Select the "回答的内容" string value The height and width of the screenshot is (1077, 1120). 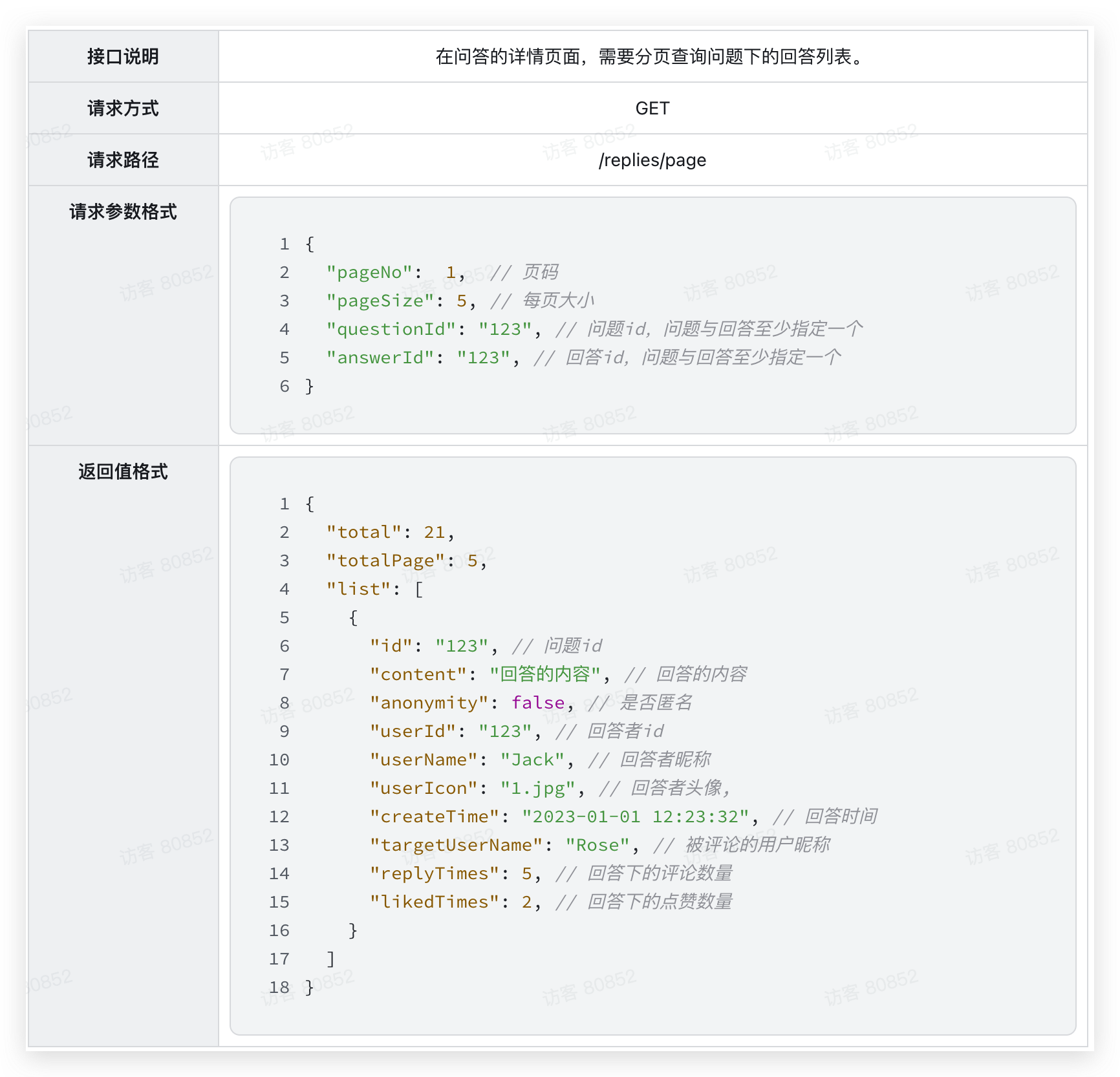point(545,674)
